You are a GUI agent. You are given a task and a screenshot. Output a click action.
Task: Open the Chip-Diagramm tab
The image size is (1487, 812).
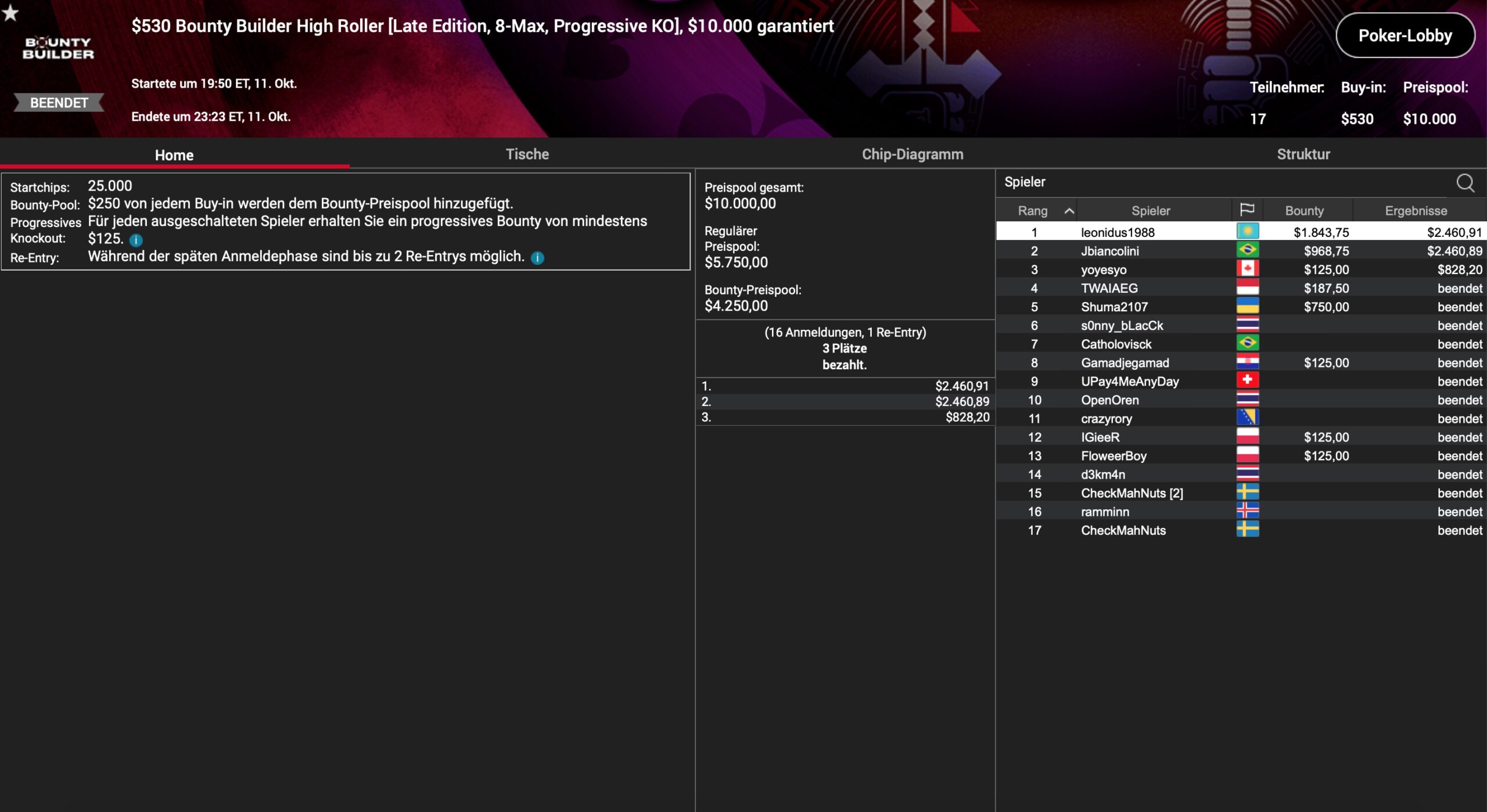pyautogui.click(x=912, y=155)
